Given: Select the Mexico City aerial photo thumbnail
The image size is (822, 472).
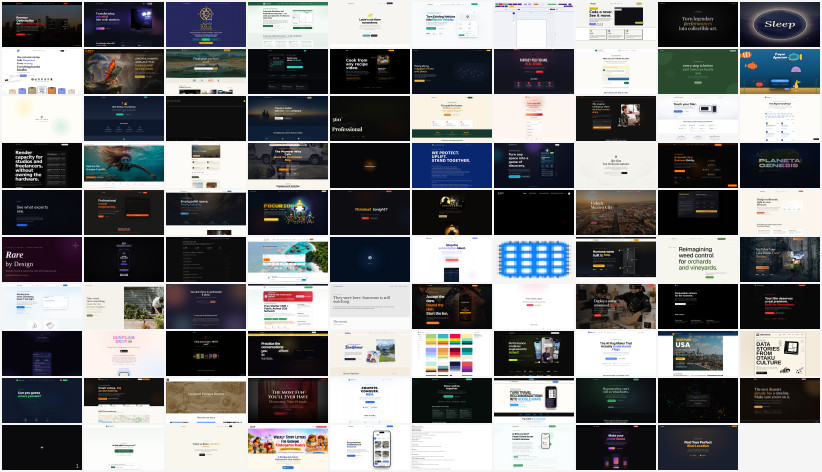Looking at the screenshot, I should pyautogui.click(x=616, y=212).
